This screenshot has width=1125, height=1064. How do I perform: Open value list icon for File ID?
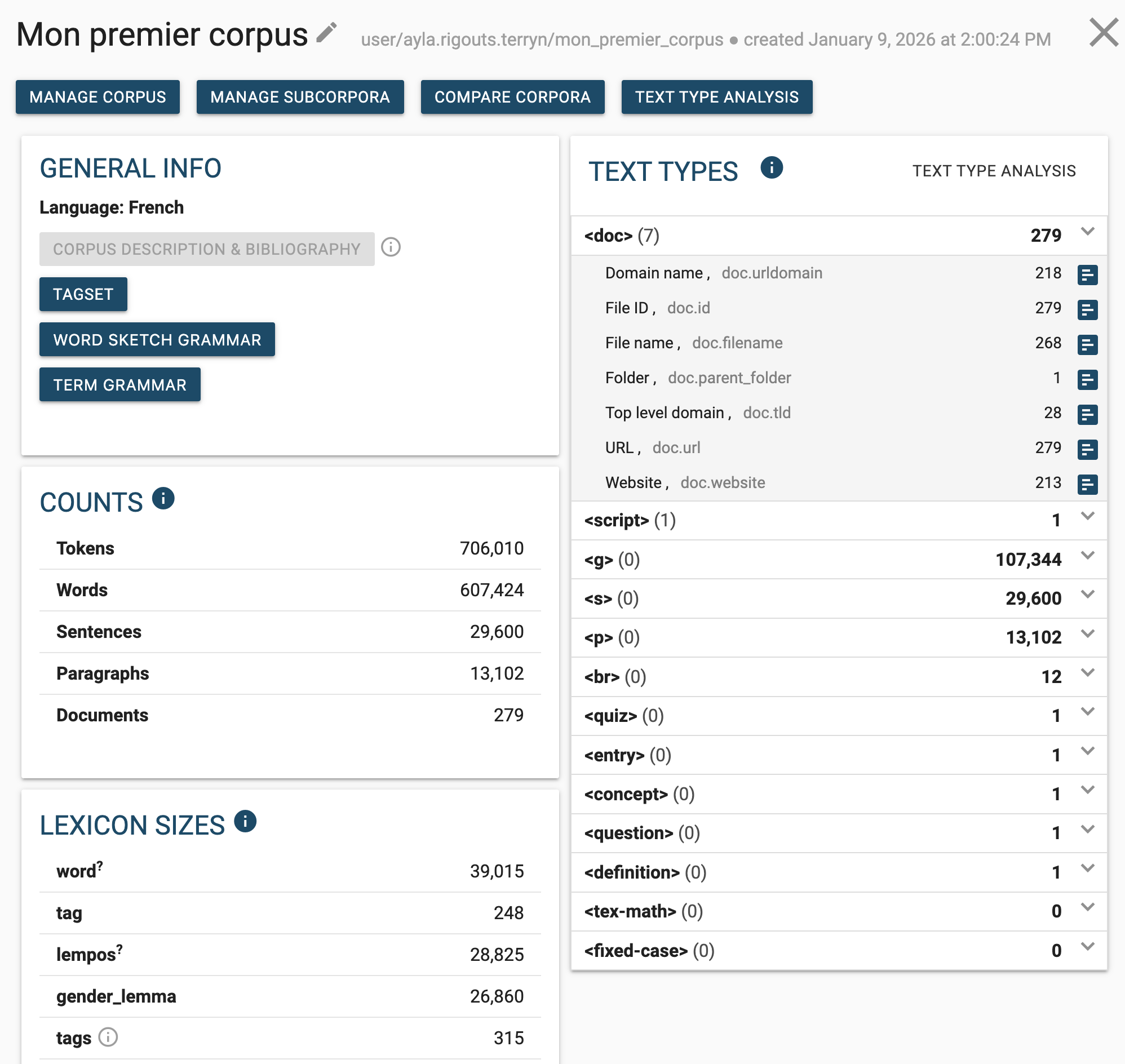1088,309
